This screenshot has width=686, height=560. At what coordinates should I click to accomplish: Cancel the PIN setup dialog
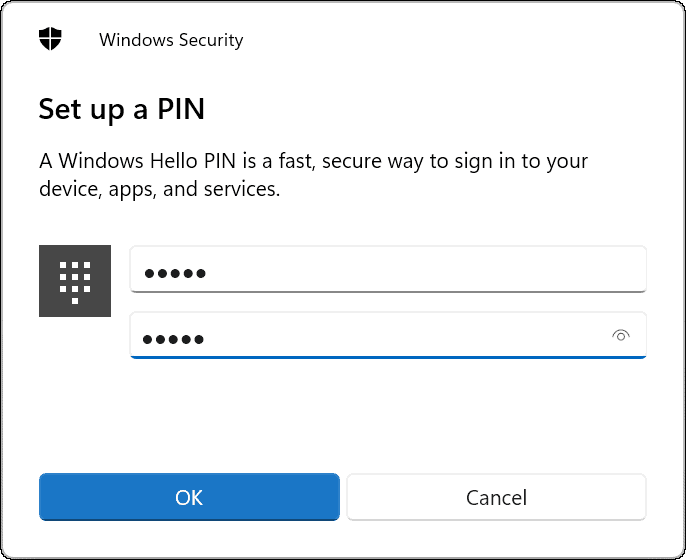(x=496, y=497)
